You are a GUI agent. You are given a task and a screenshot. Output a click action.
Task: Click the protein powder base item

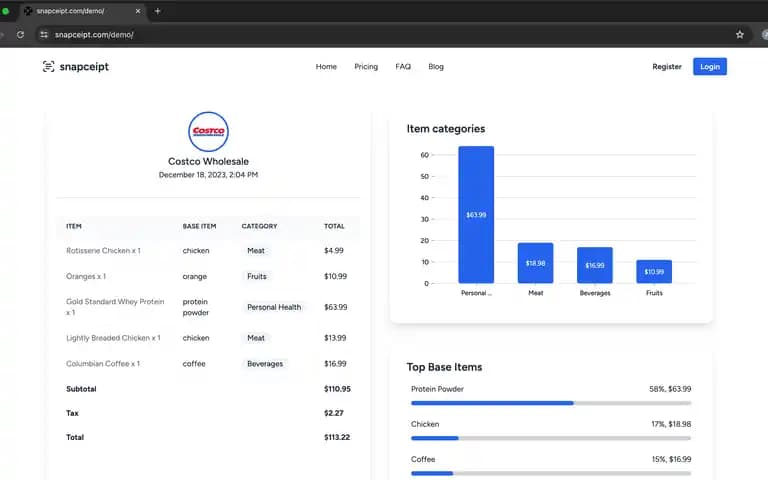coord(196,307)
